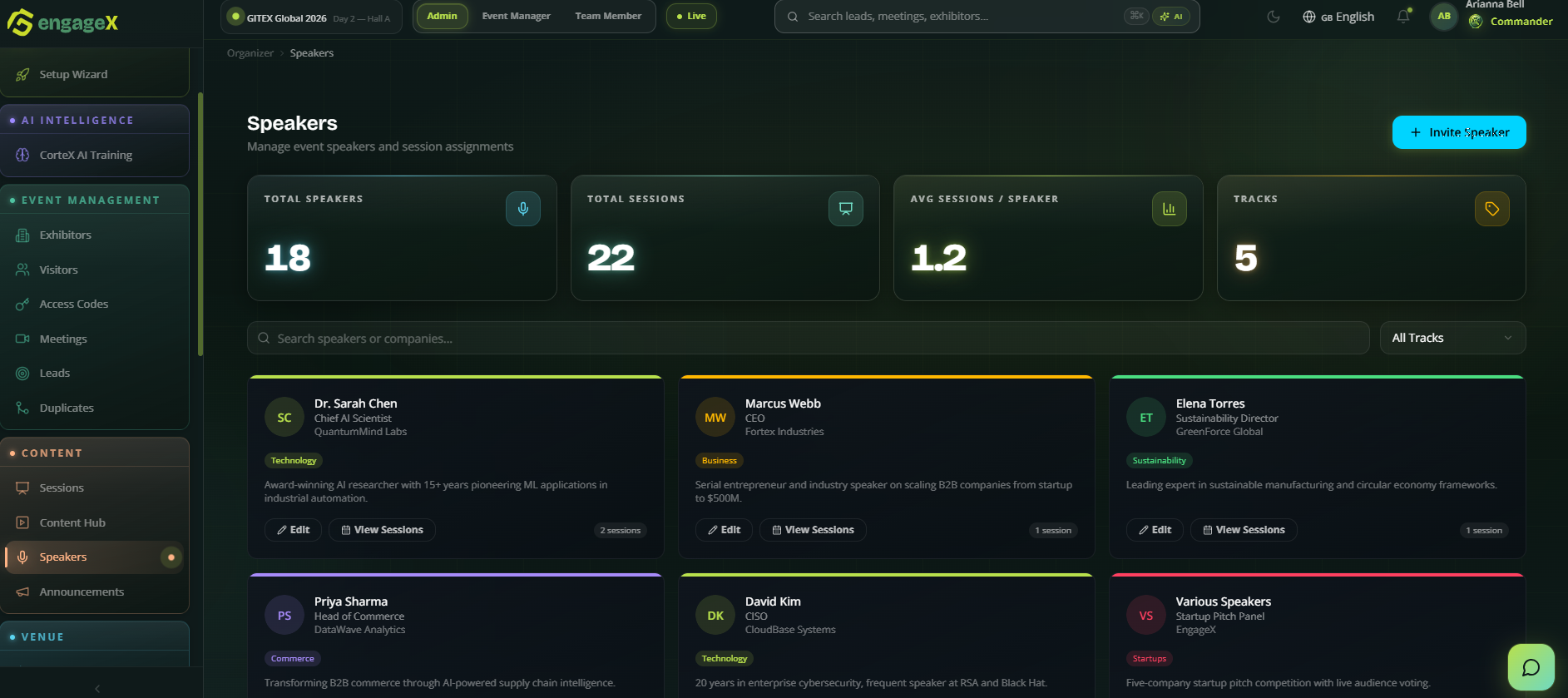The image size is (1568, 698).
Task: Click the ET avatar for Elena Torres
Action: coord(1146,418)
